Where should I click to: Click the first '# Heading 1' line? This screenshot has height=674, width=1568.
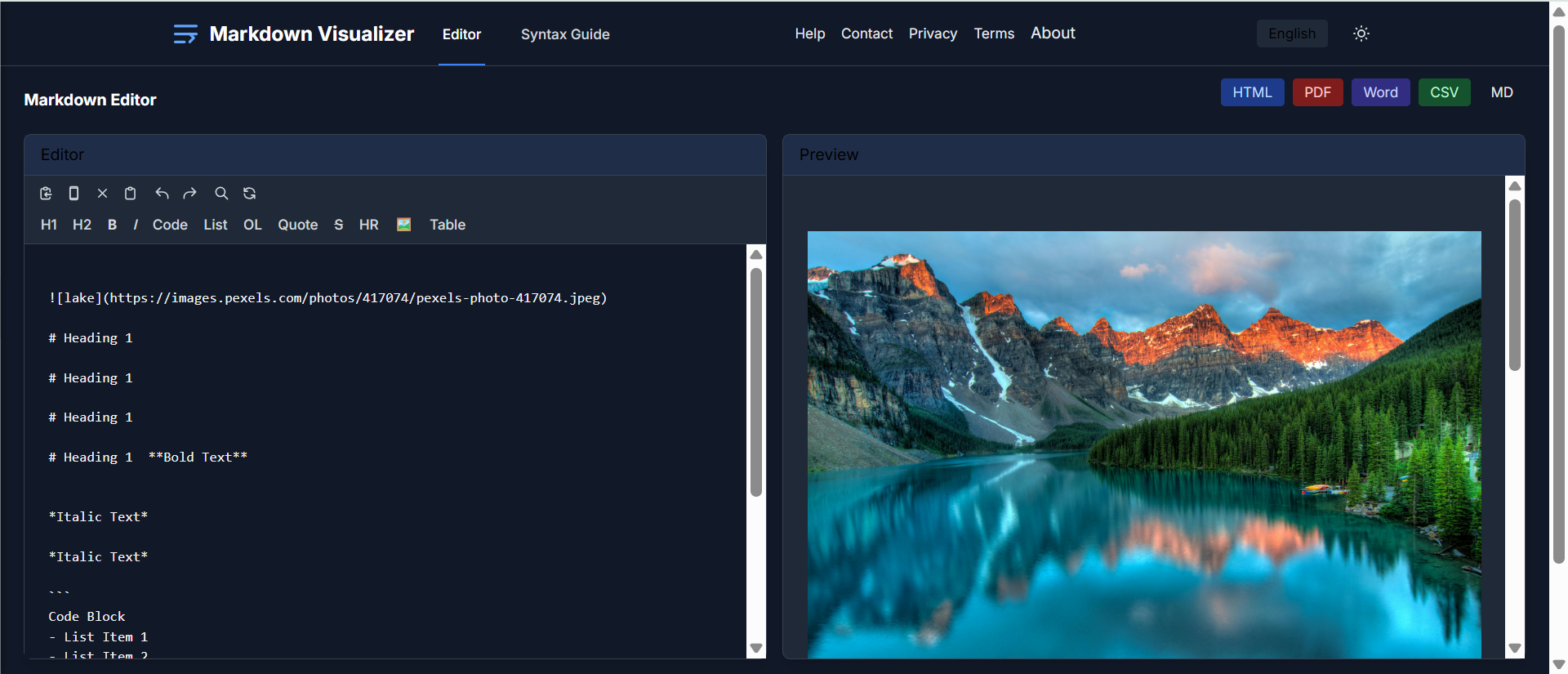[90, 338]
